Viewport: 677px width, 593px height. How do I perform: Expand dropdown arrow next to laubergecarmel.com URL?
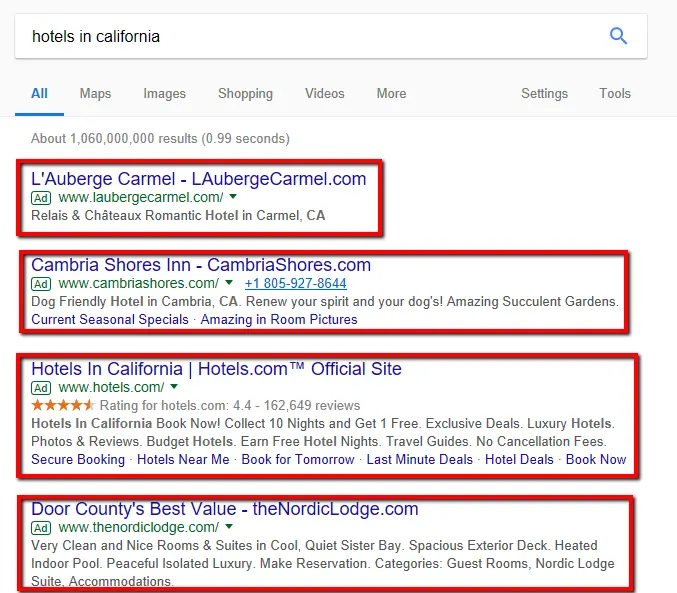coord(233,198)
